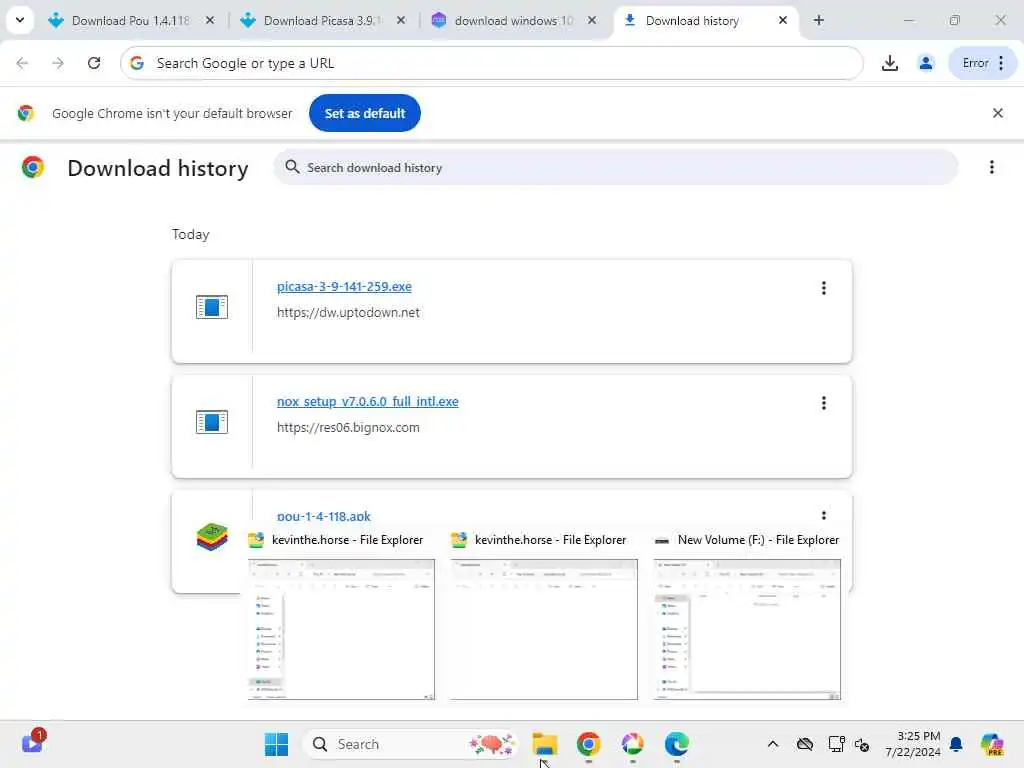Click Set as default button
1024x768 pixels.
(x=364, y=114)
